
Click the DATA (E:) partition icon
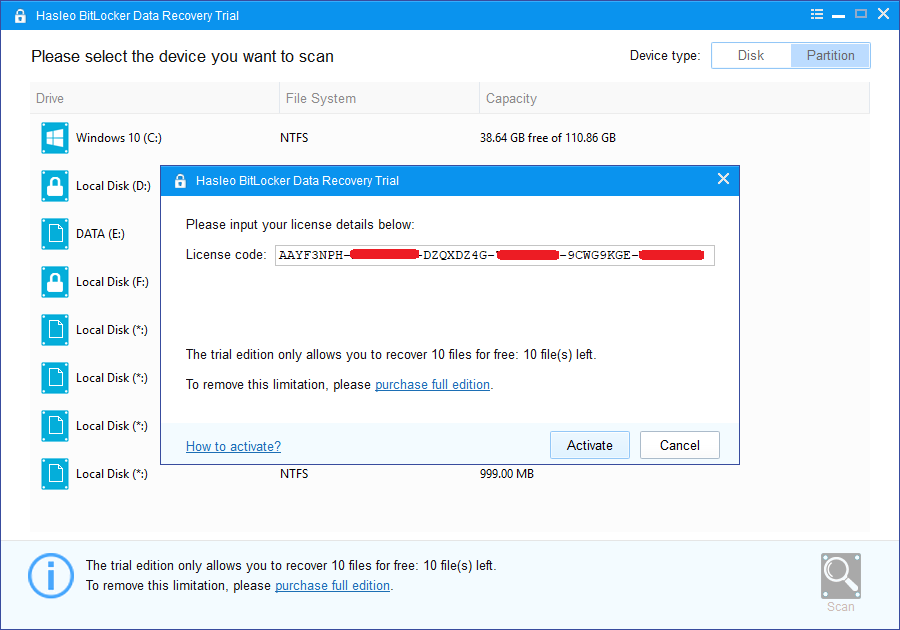(55, 234)
